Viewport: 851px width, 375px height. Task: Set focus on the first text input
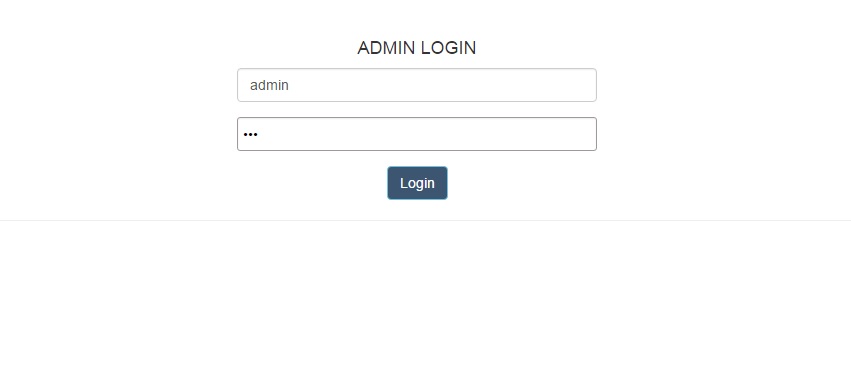pyautogui.click(x=417, y=85)
